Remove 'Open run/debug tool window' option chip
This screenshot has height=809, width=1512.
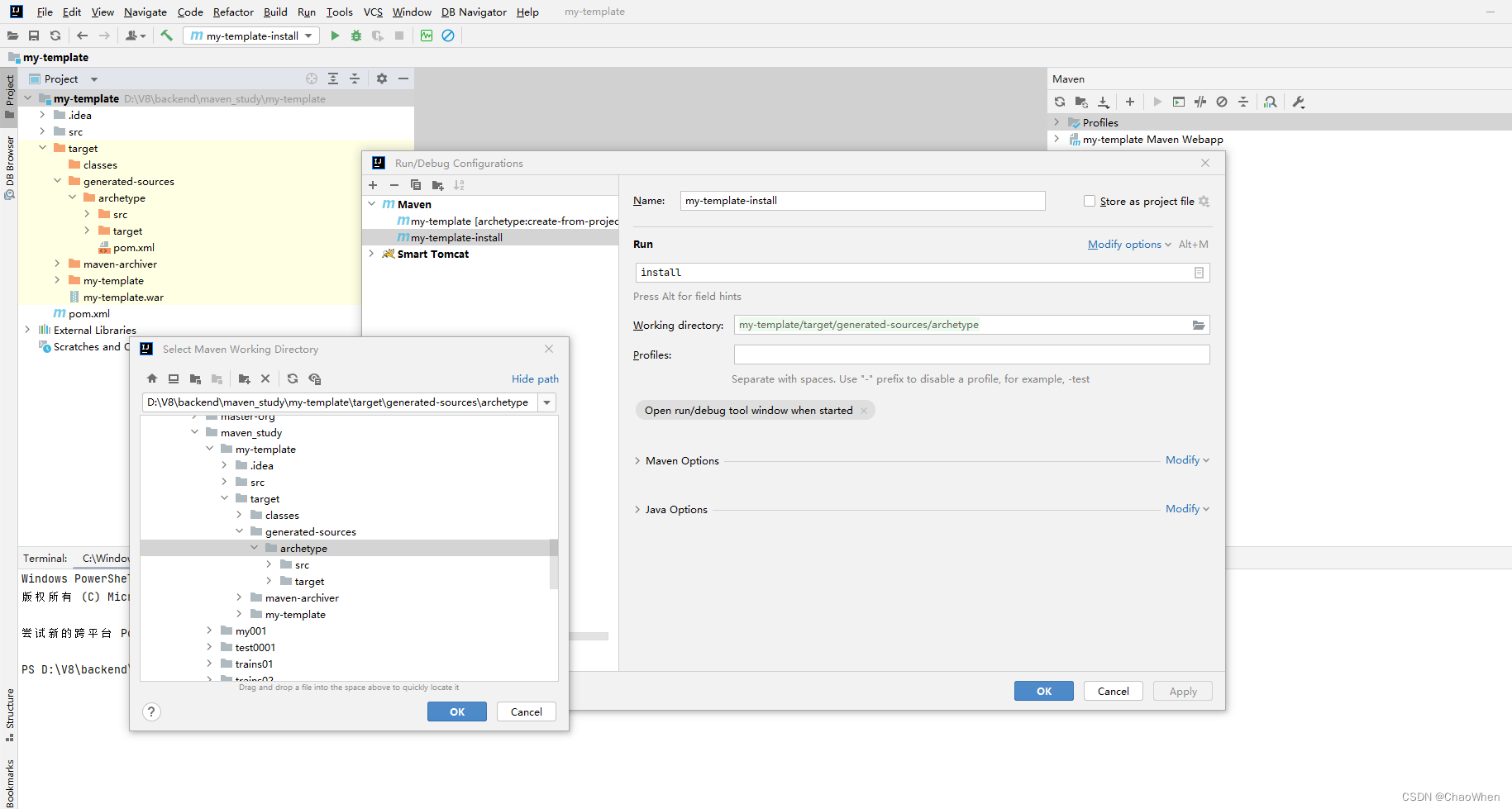(x=864, y=411)
